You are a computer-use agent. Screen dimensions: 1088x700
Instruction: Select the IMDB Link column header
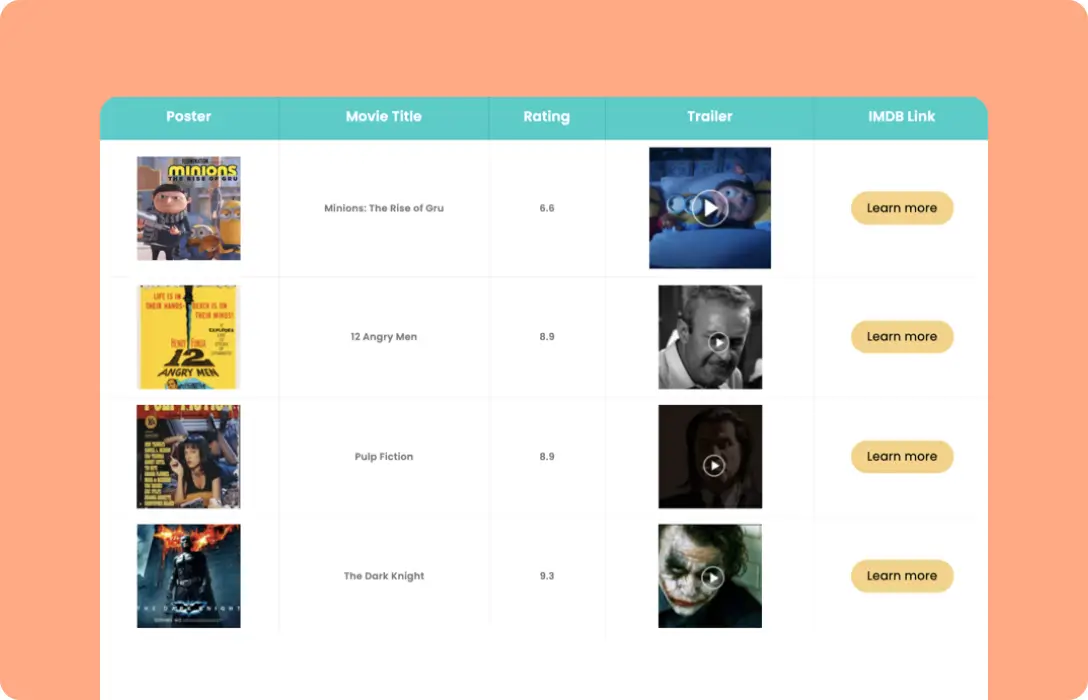click(903, 117)
